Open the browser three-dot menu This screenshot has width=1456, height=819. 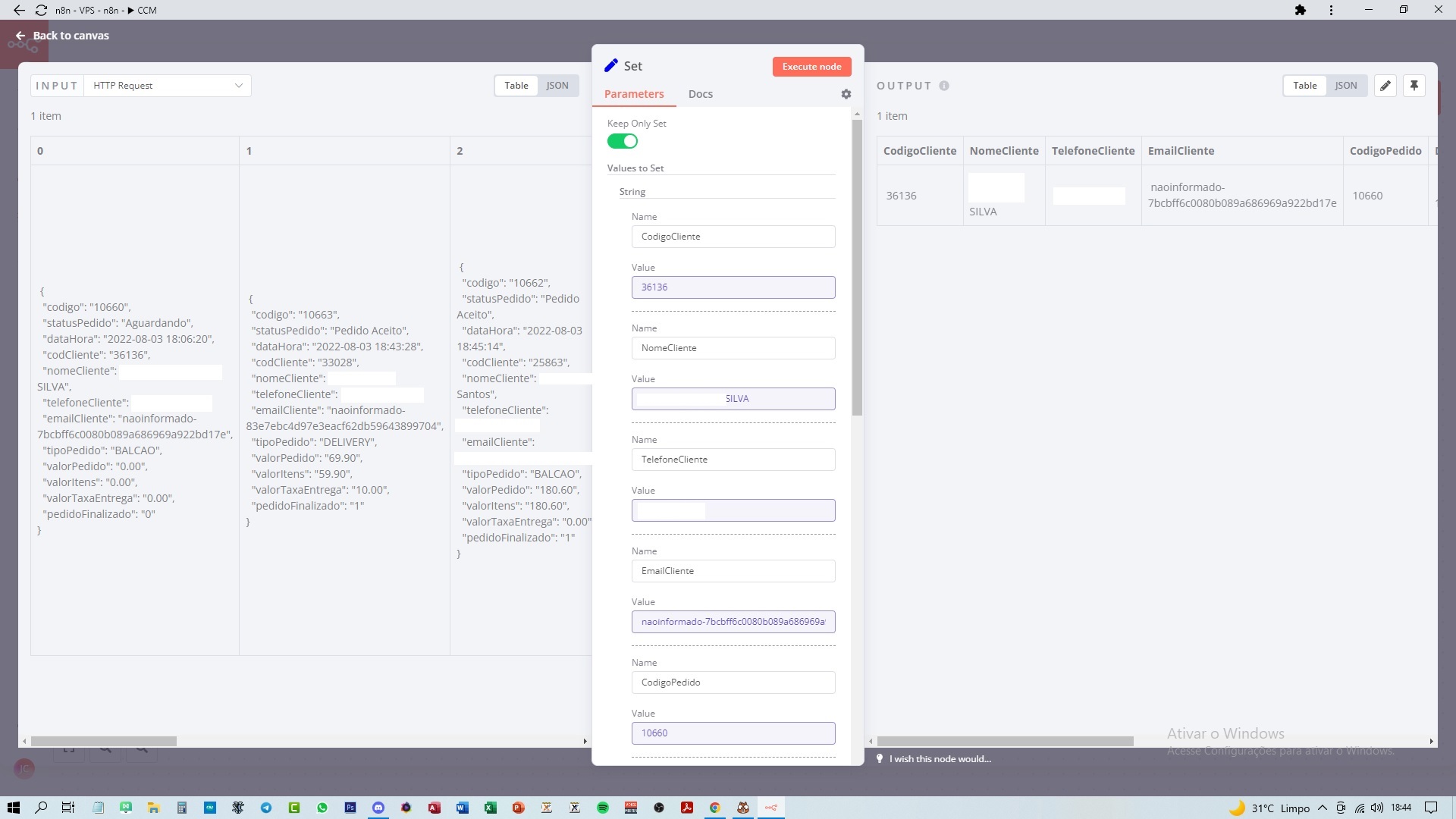click(x=1331, y=10)
